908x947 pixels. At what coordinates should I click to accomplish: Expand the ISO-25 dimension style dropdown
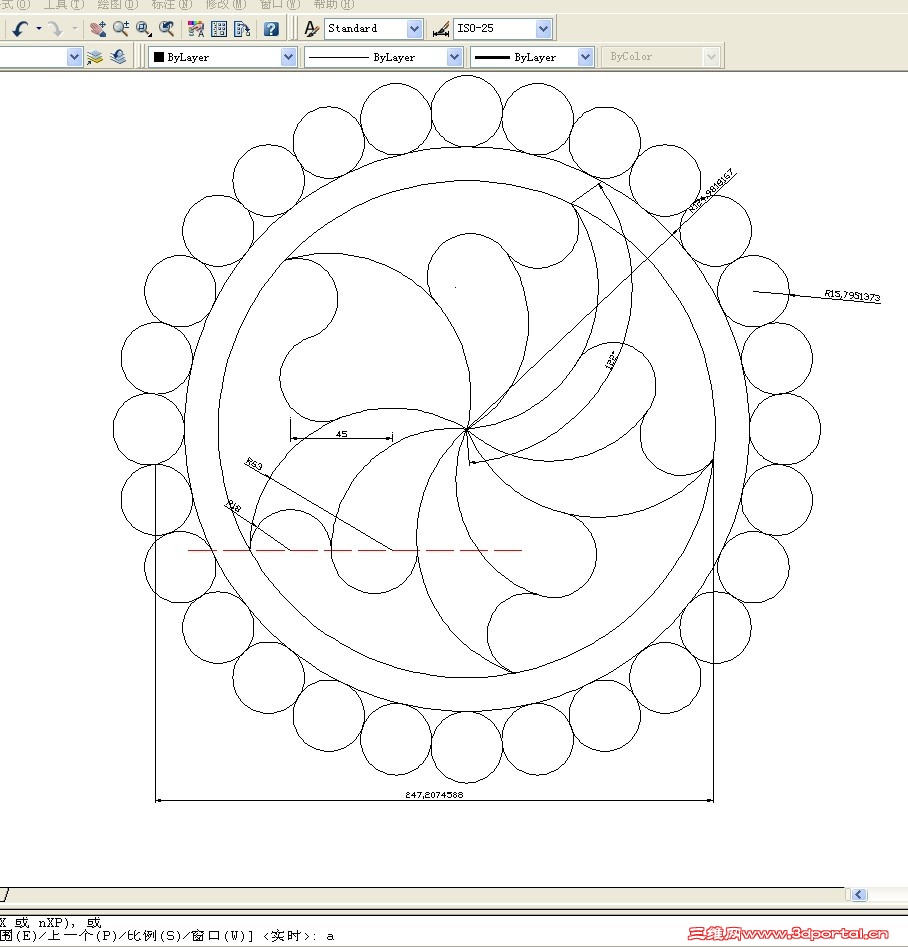543,28
